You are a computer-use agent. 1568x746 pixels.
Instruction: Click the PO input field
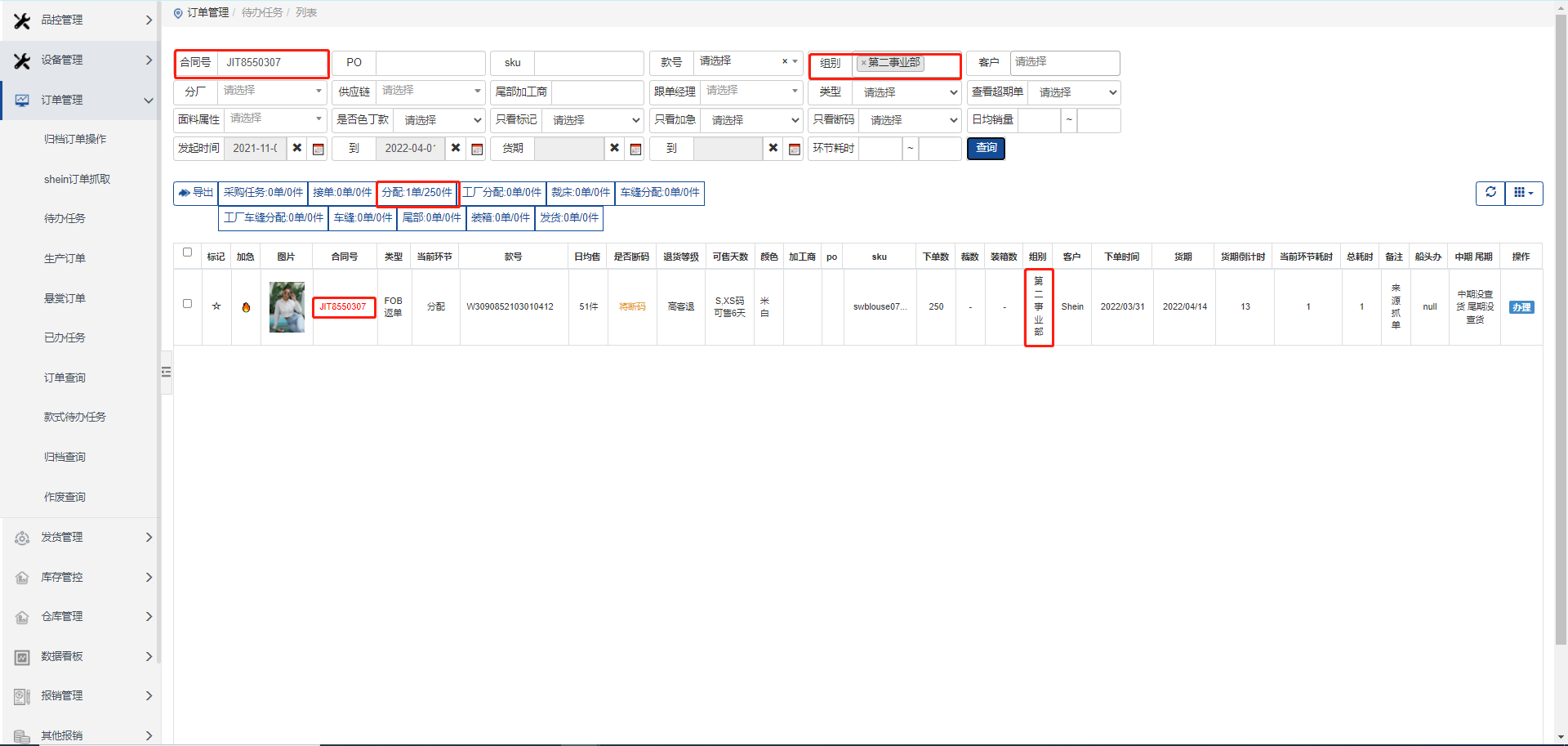pyautogui.click(x=430, y=63)
